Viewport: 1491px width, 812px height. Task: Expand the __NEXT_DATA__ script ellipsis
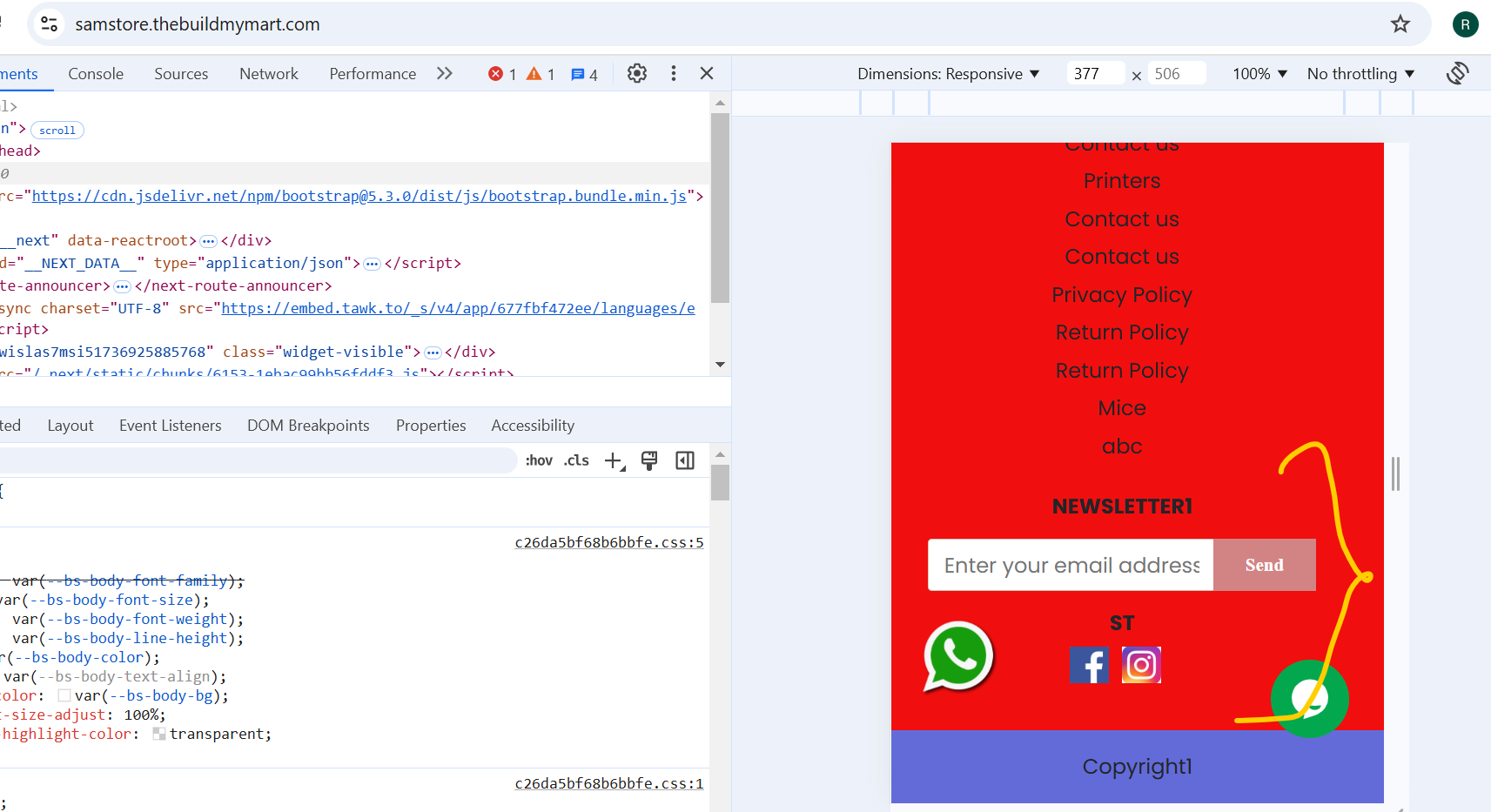click(x=373, y=264)
